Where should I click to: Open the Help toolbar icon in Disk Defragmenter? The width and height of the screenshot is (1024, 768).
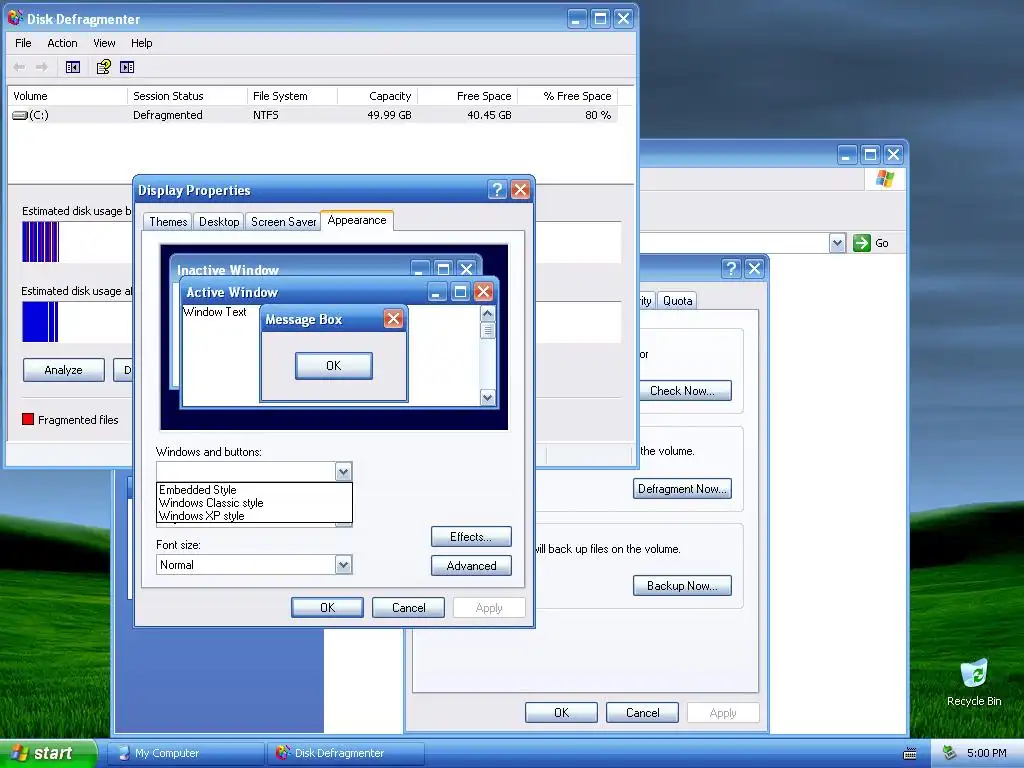104,67
